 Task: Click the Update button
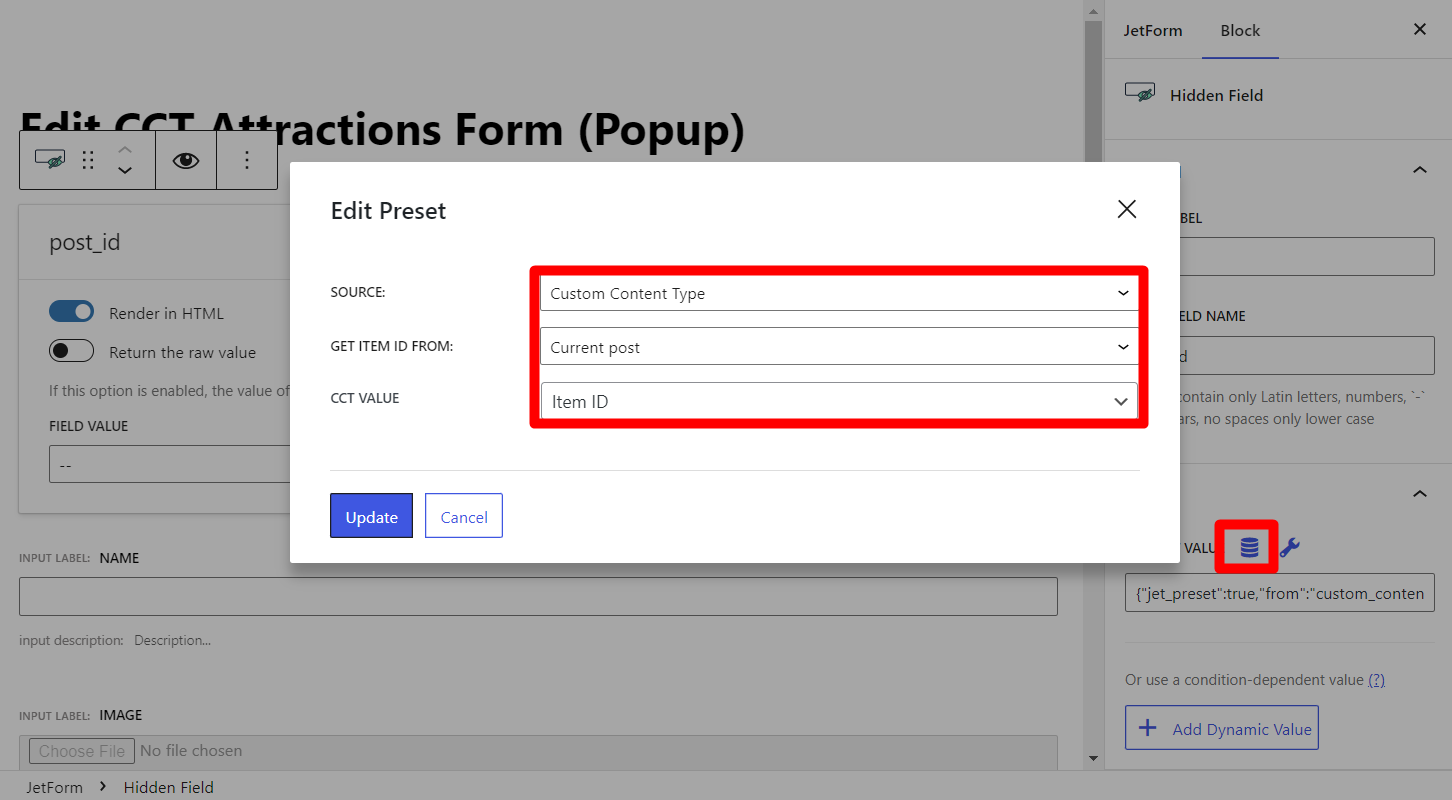371,516
